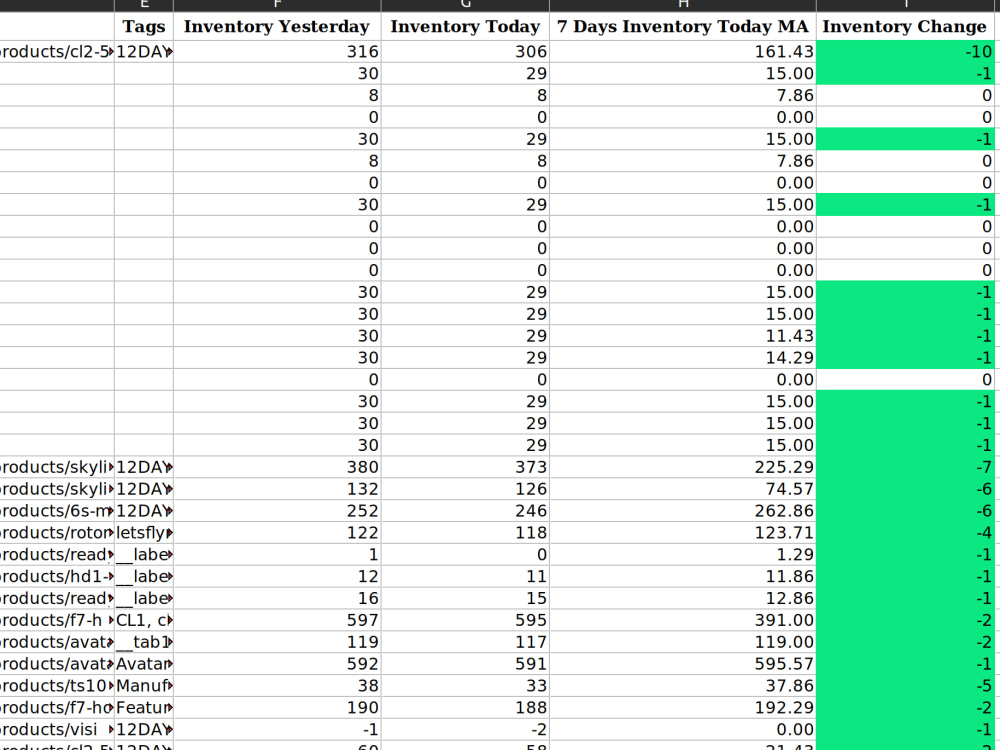The image size is (1000, 750).
Task: Click the Inventory Yesterday cell with 12
Action: tap(277, 577)
